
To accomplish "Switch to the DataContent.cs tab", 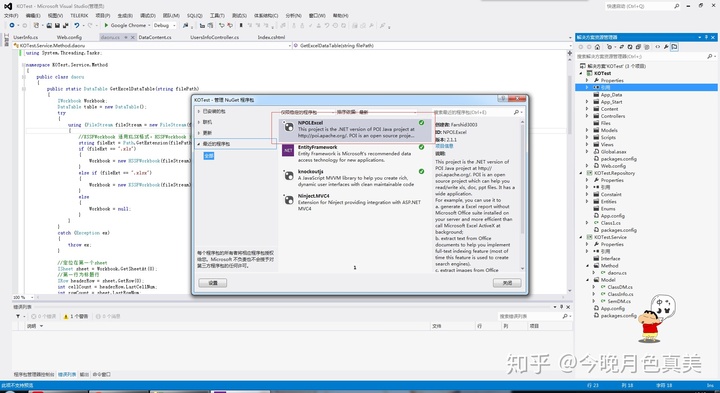I will click(x=155, y=37).
